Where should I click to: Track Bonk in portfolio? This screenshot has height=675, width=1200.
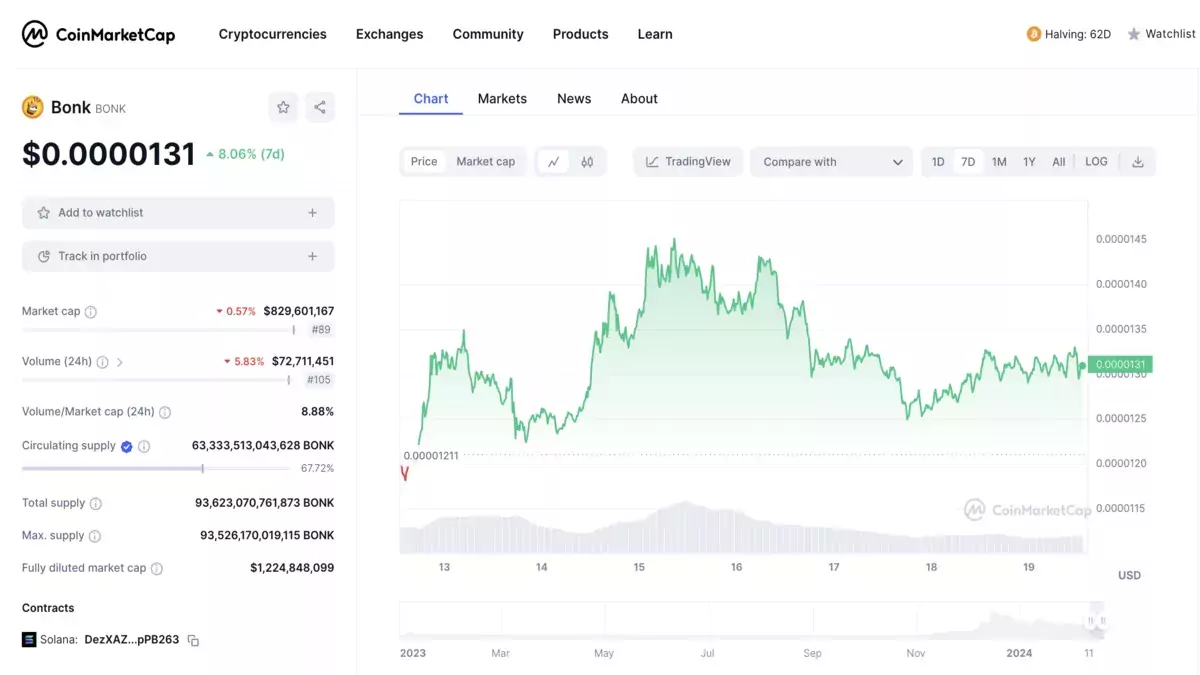point(178,257)
